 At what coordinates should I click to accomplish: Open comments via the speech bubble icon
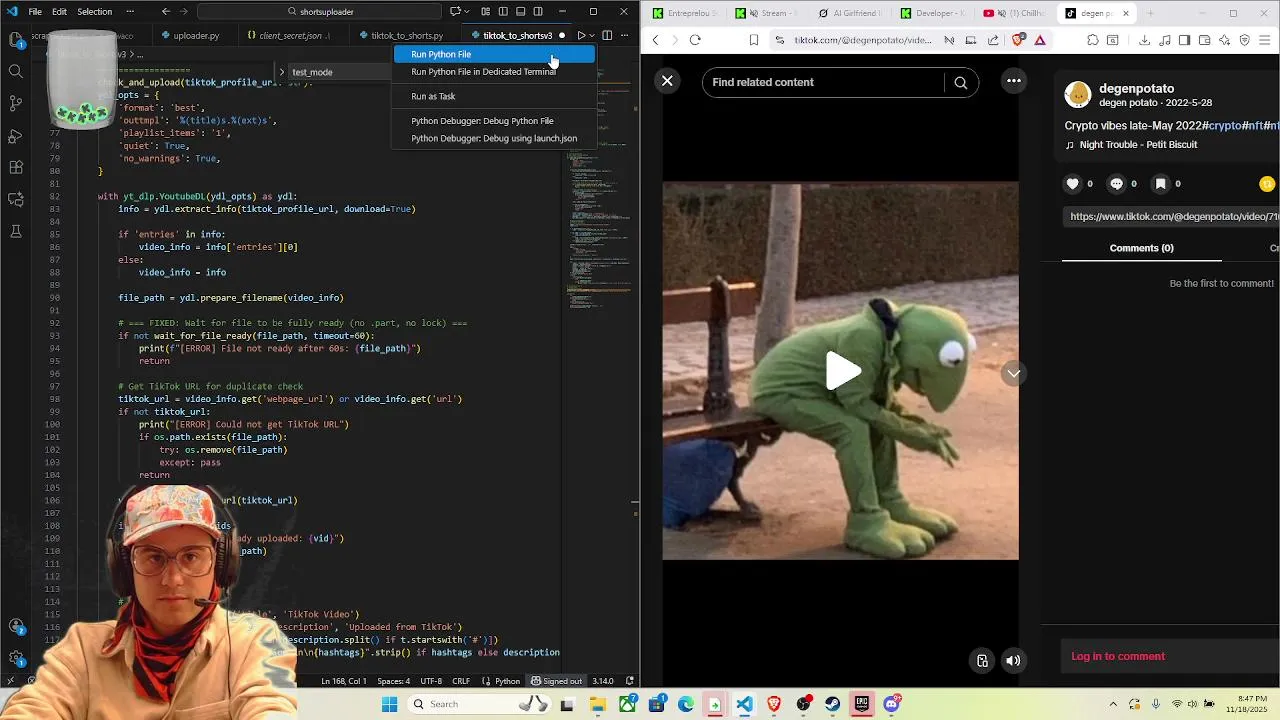pos(1117,184)
